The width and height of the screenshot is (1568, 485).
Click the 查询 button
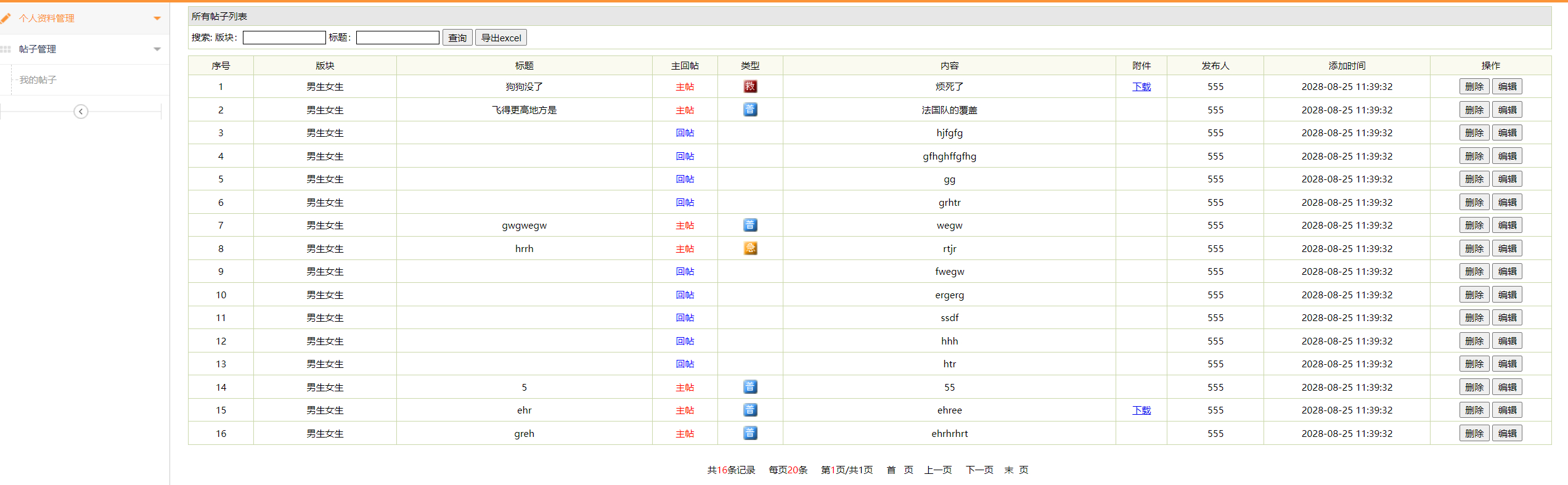[457, 38]
